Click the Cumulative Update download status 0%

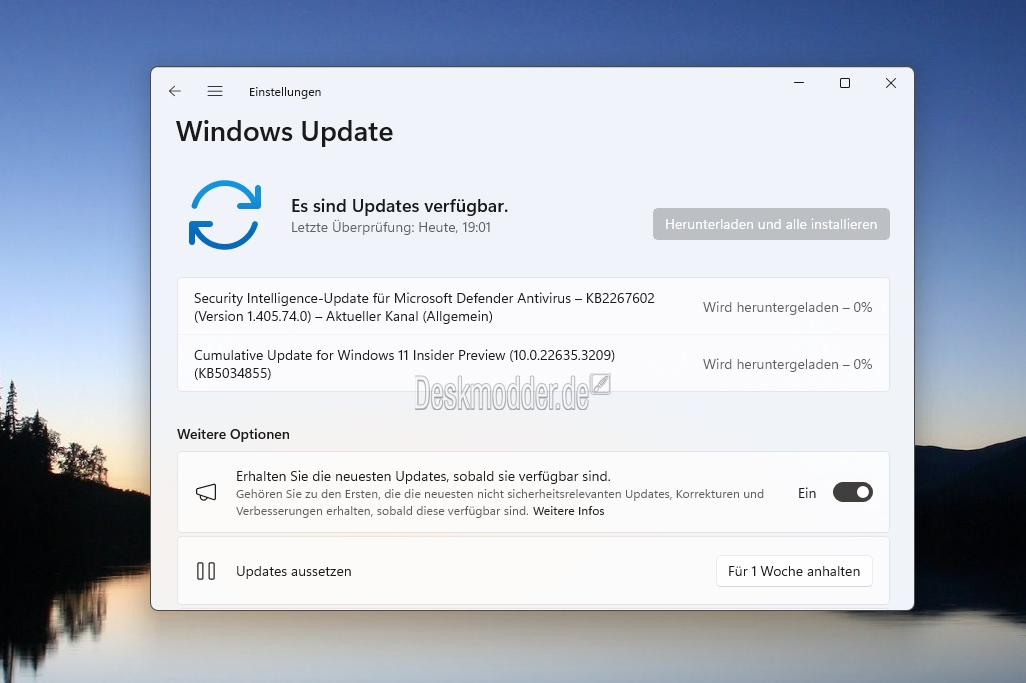[787, 364]
